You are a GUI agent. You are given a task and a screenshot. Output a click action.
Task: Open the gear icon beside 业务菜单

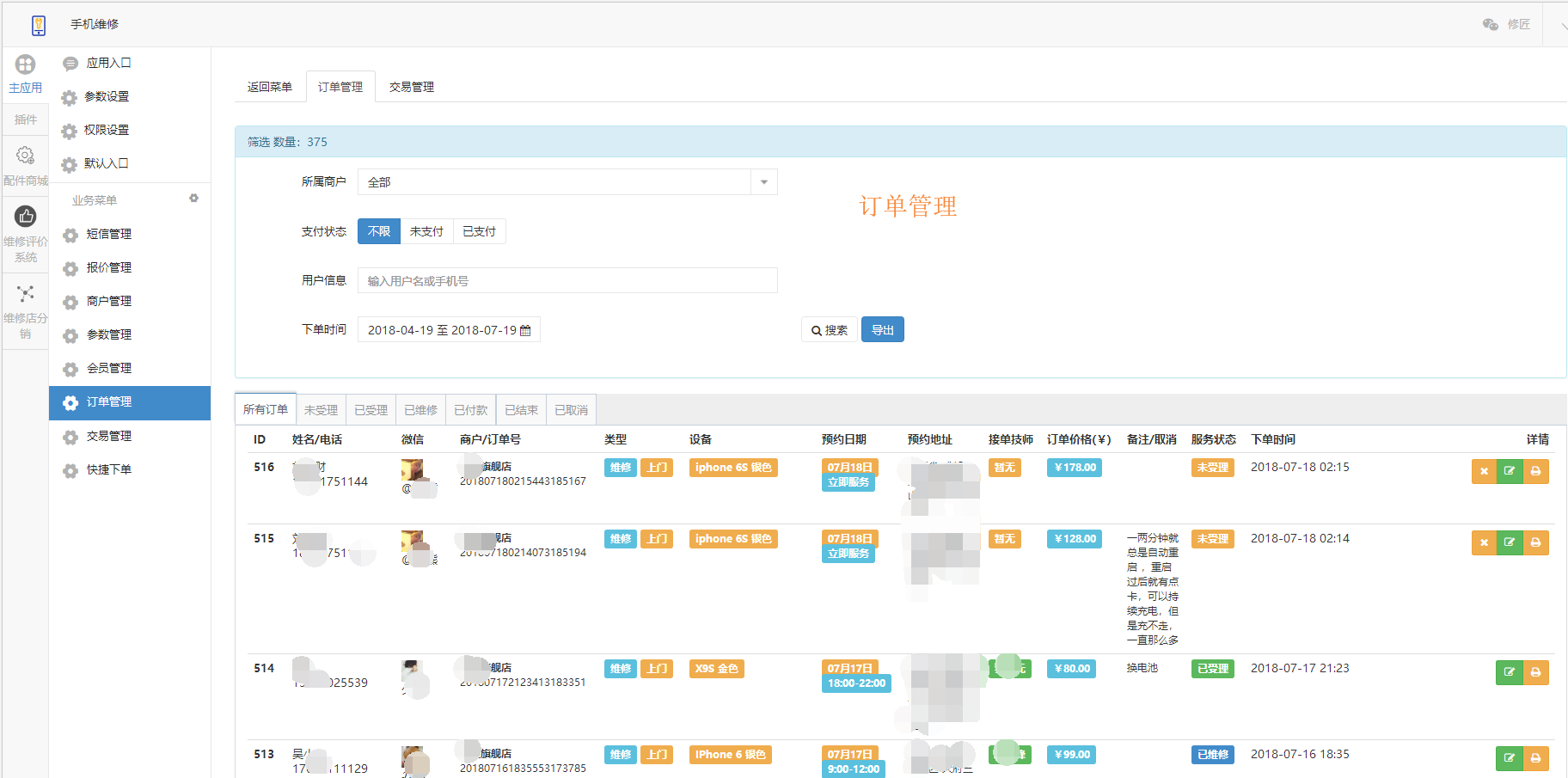(x=193, y=198)
